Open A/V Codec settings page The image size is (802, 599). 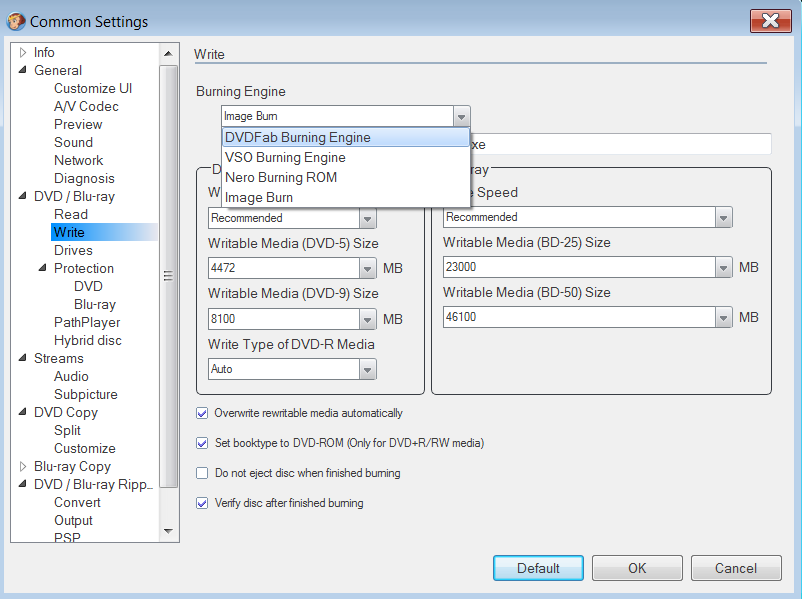pyautogui.click(x=86, y=106)
